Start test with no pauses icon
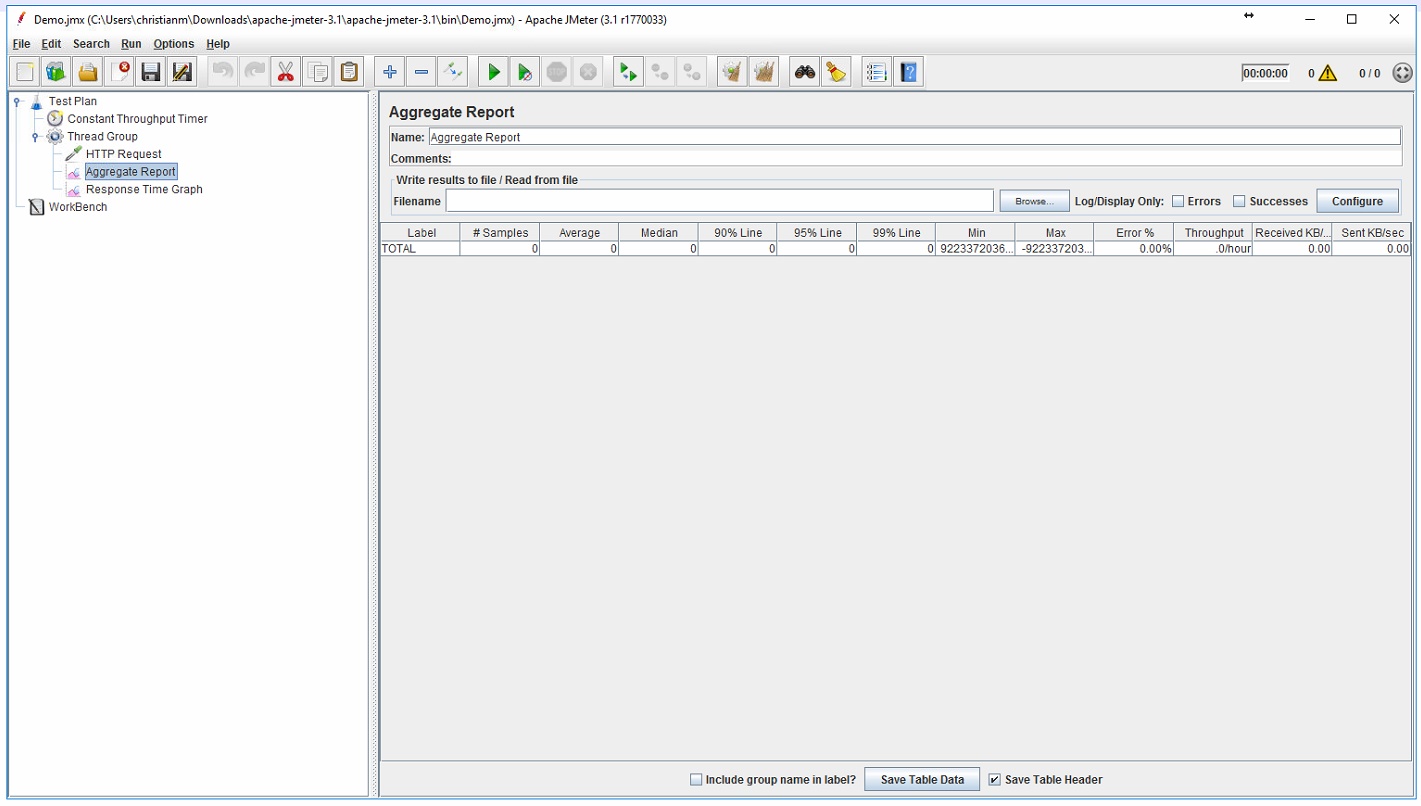Image resolution: width=1421 pixels, height=806 pixels. pyautogui.click(x=524, y=72)
